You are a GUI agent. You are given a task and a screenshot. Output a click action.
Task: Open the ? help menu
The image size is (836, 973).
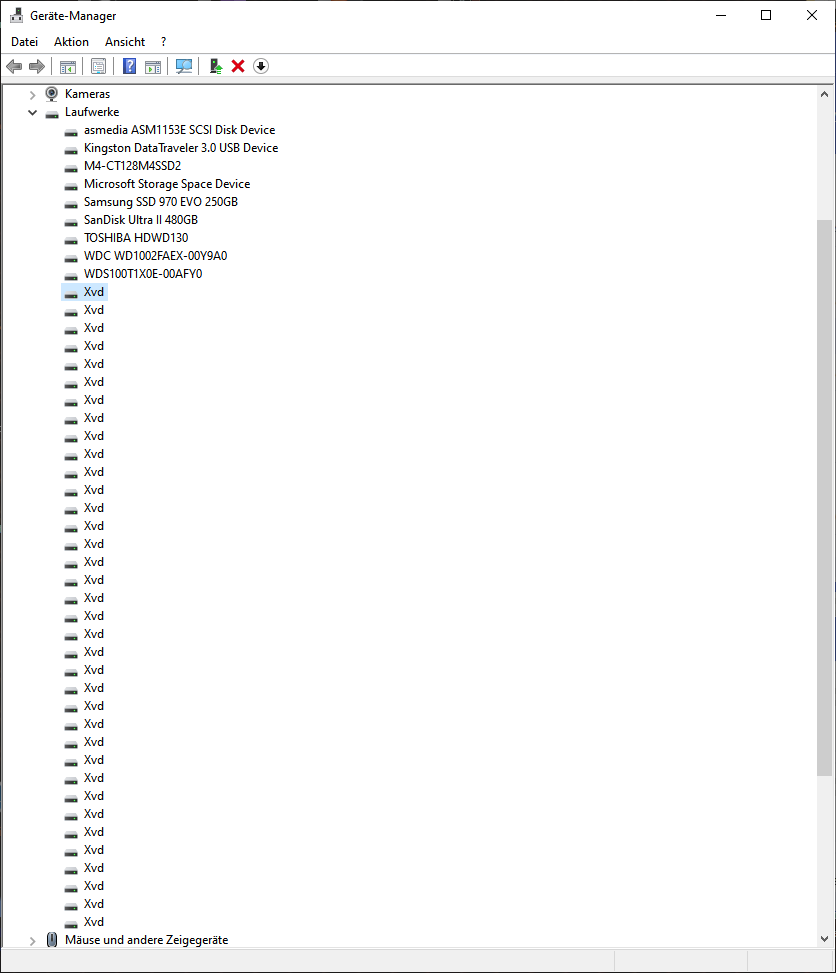[163, 42]
